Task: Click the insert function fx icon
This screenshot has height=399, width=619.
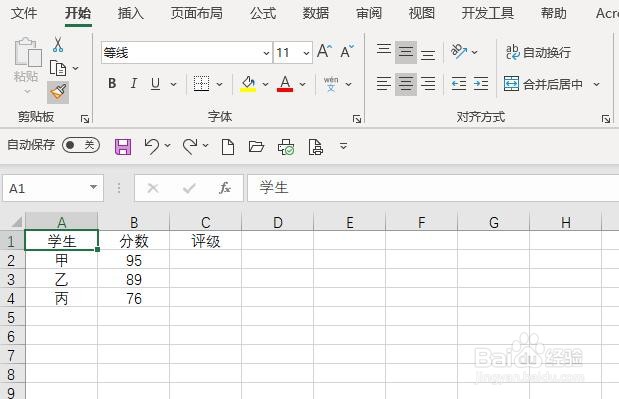Action: (x=225, y=188)
